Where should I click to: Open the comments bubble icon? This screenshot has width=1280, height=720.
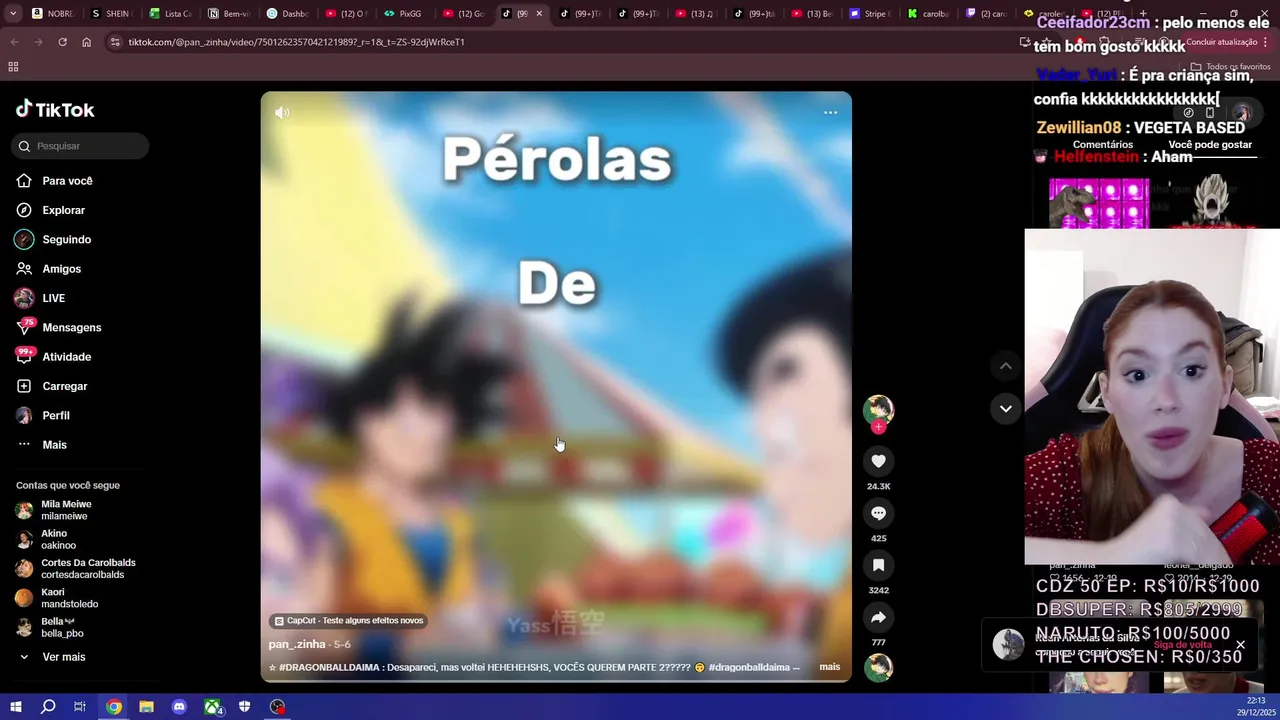click(x=878, y=513)
